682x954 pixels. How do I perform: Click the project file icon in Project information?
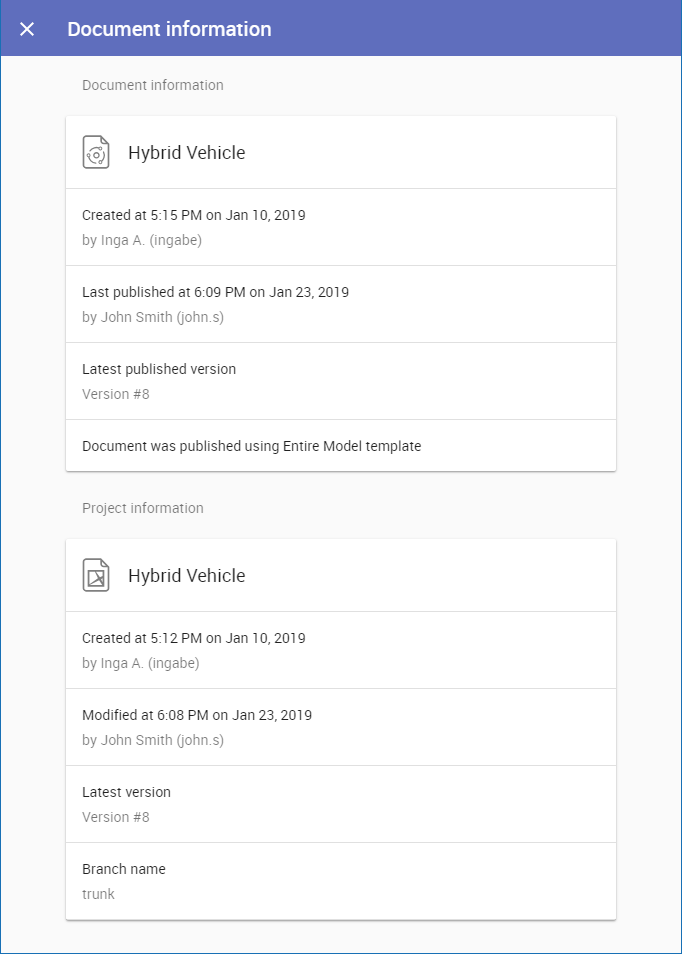pyautogui.click(x=96, y=576)
